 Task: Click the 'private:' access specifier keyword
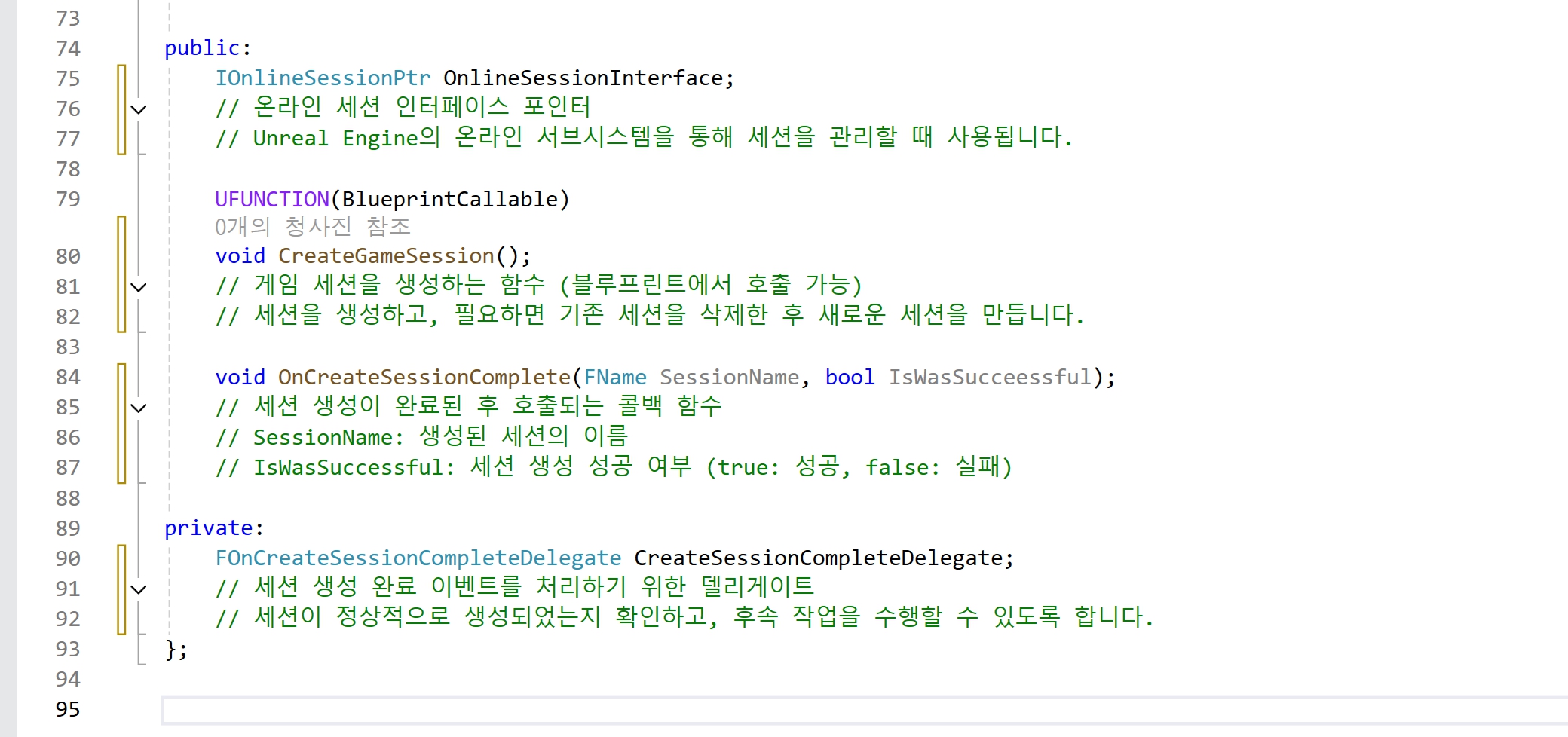(214, 528)
